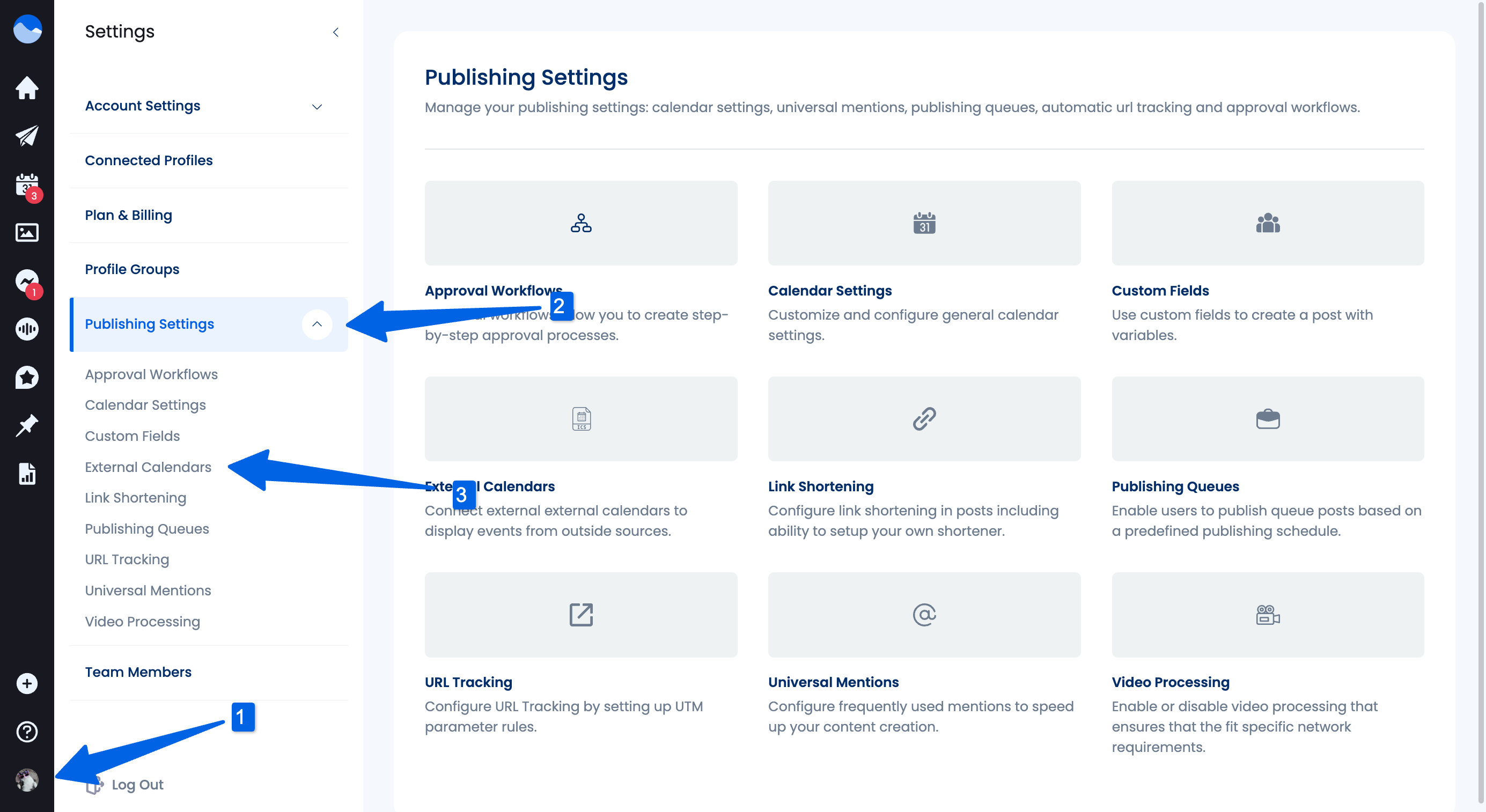Click the audio listening waveform icon
Screen dimensions: 1486x812
tap(26, 329)
